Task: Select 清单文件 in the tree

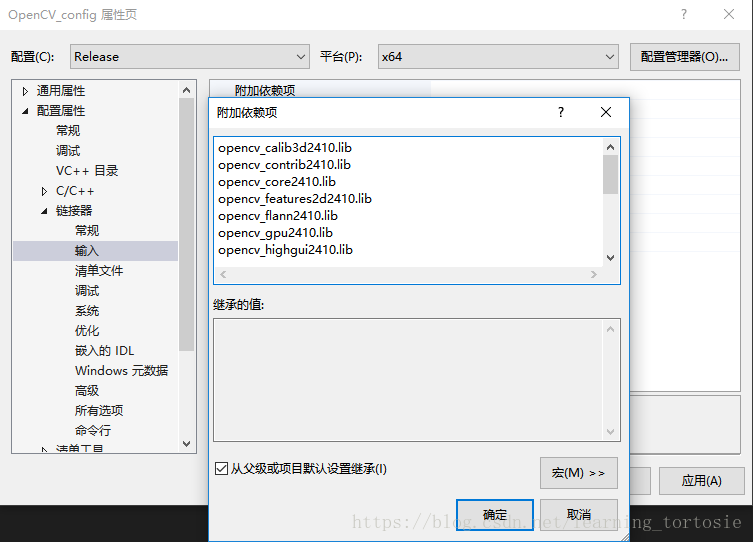Action: [x=99, y=271]
